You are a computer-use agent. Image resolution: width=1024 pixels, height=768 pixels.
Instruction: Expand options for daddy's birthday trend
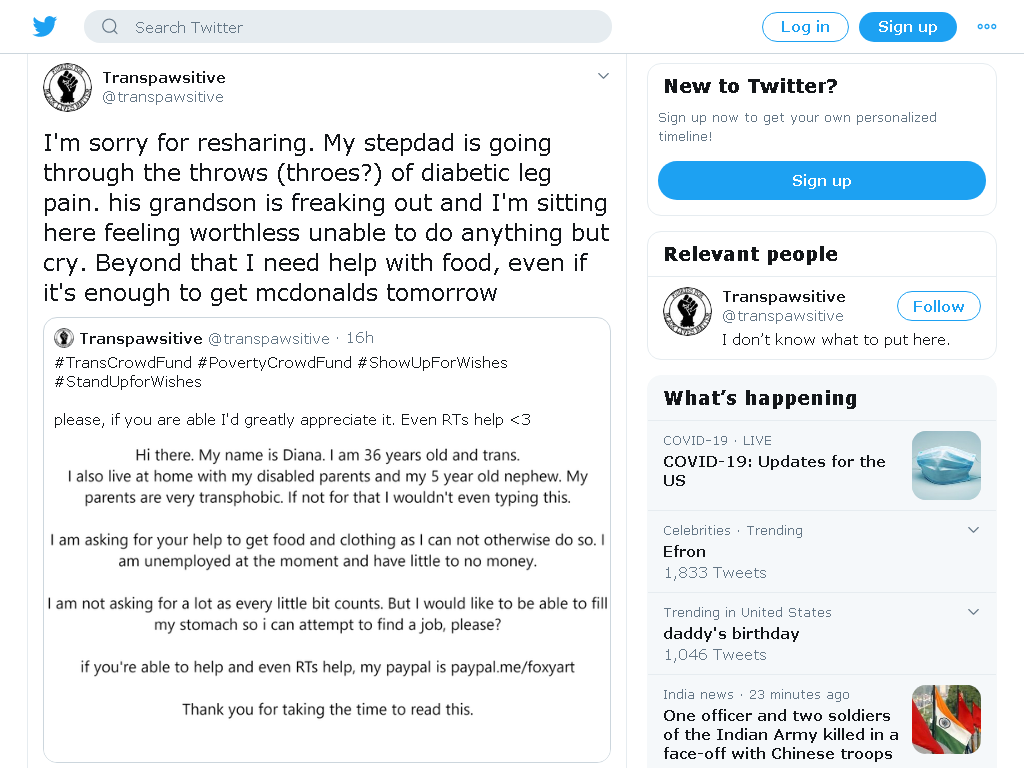(973, 612)
